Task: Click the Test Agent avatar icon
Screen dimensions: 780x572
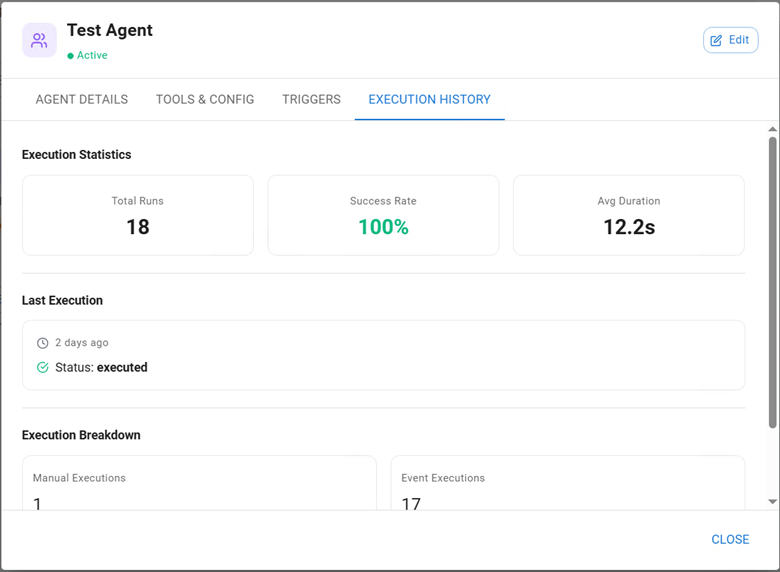Action: tap(39, 41)
